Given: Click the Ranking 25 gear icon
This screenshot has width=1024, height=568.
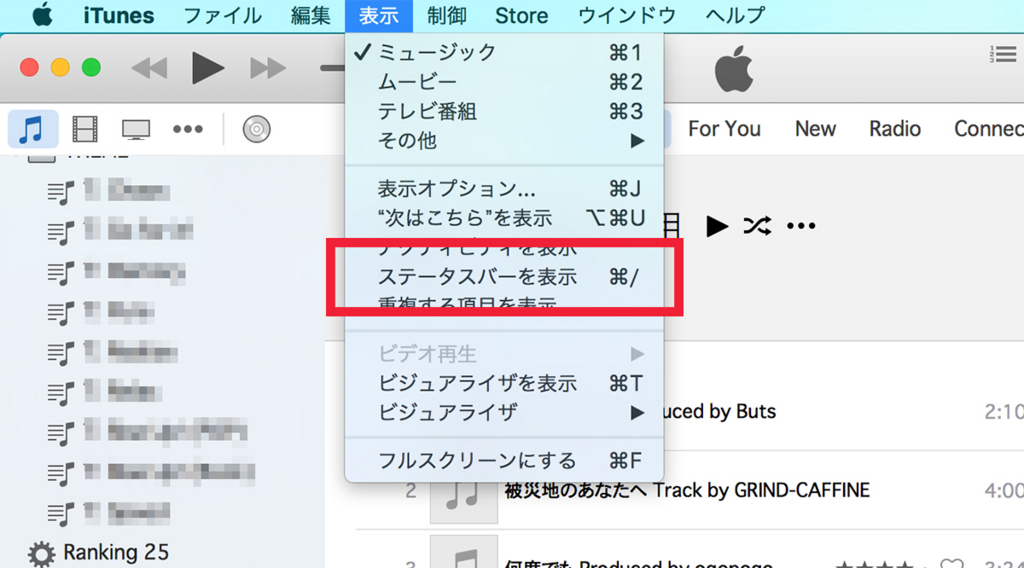Looking at the screenshot, I should click(41, 554).
